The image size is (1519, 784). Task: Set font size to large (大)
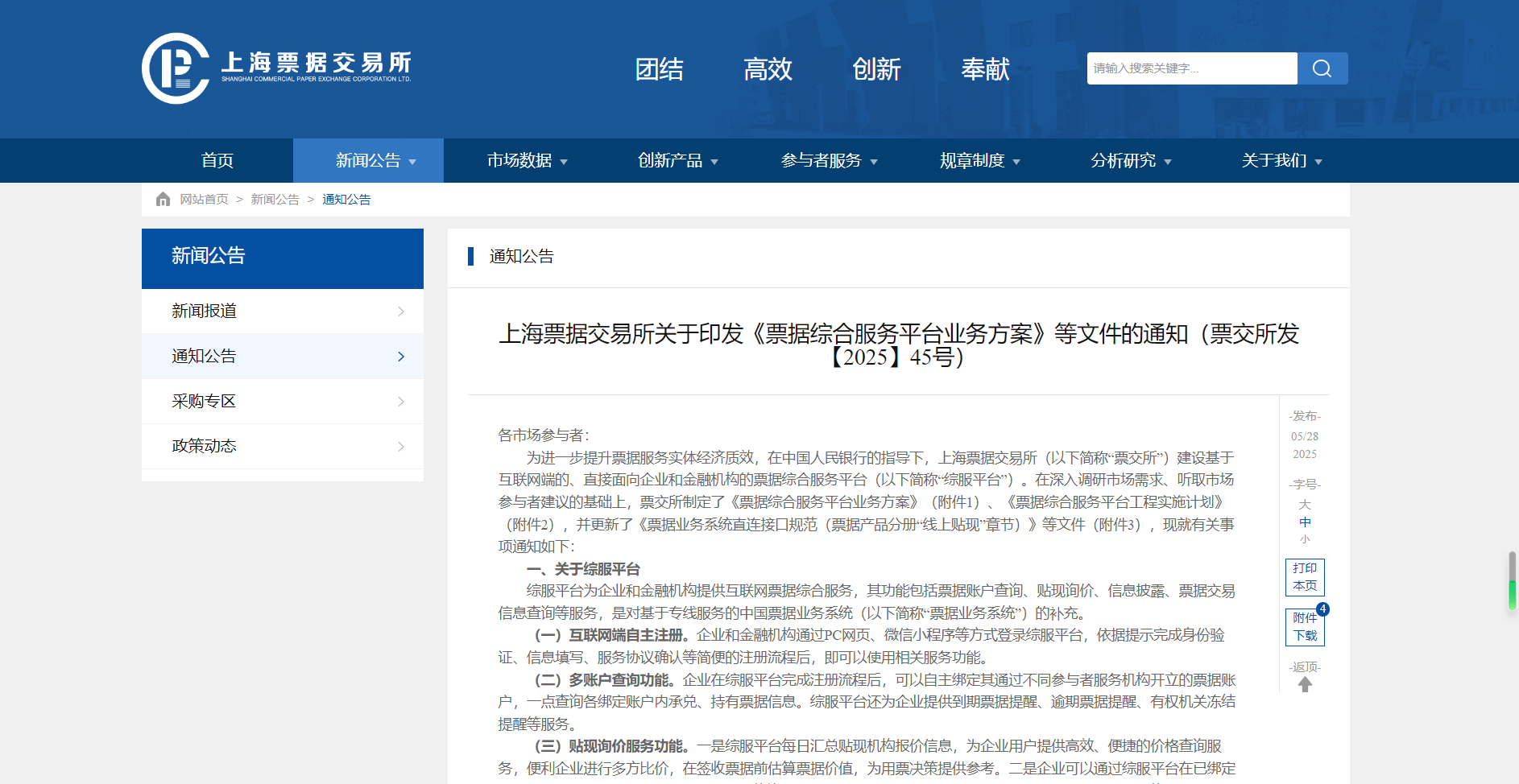click(x=1305, y=504)
